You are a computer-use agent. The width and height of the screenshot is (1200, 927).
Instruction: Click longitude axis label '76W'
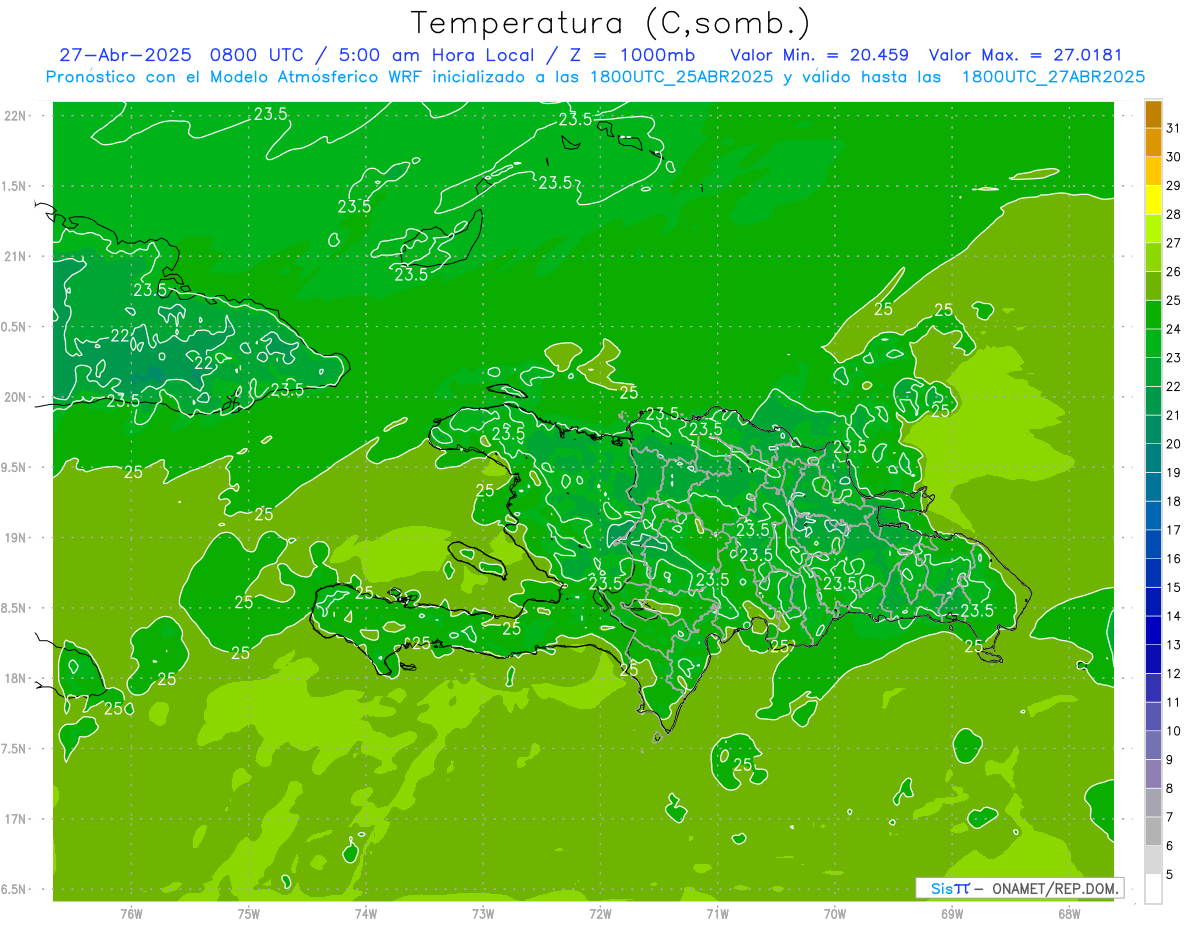(x=131, y=913)
